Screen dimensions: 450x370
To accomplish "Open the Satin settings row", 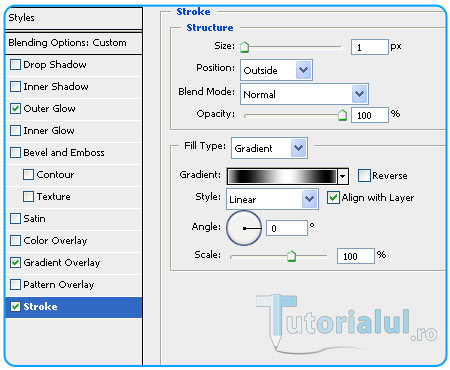I will pyautogui.click(x=74, y=219).
